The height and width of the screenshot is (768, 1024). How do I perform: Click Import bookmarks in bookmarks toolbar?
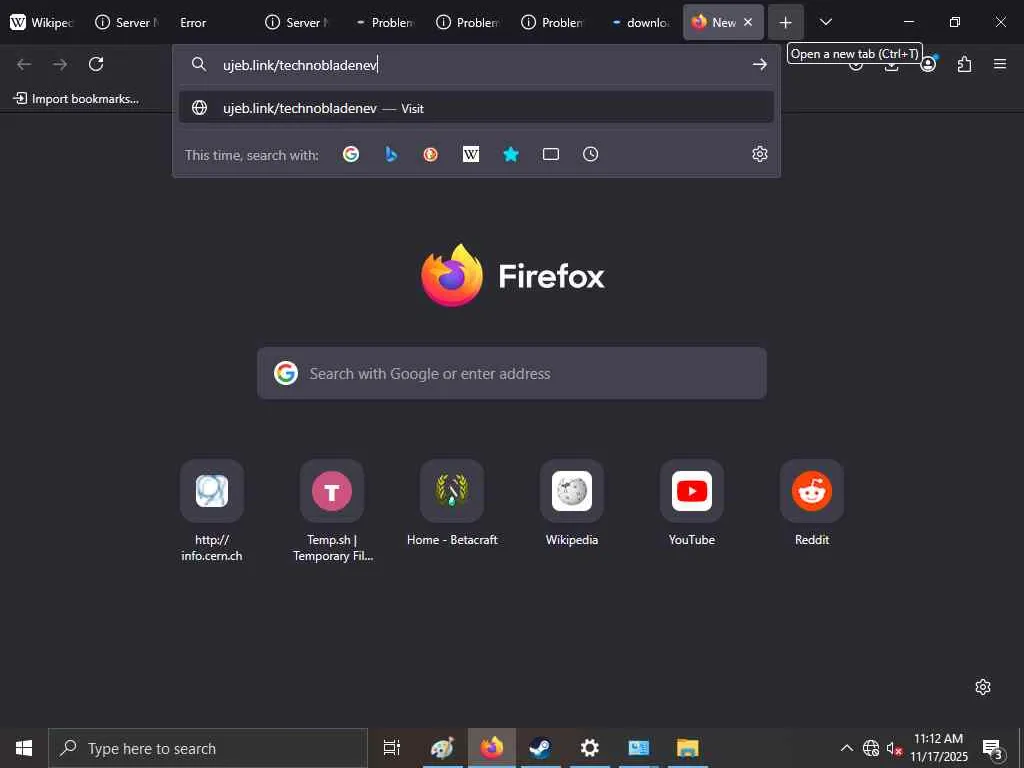pyautogui.click(x=76, y=99)
